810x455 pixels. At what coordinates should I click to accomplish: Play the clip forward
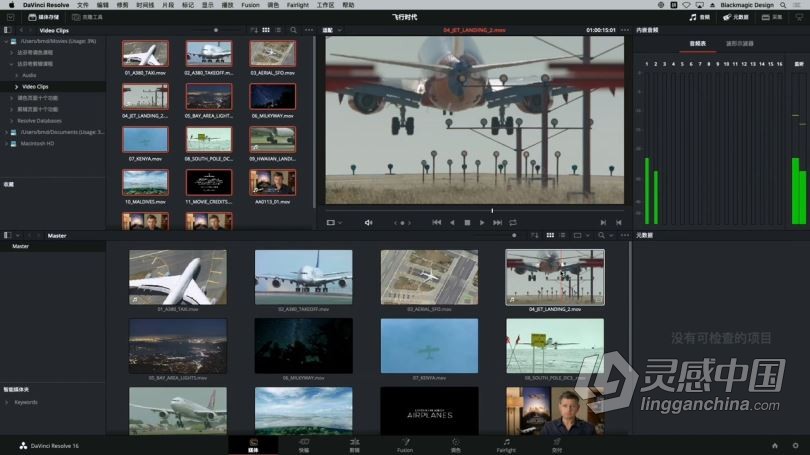pyautogui.click(x=482, y=223)
